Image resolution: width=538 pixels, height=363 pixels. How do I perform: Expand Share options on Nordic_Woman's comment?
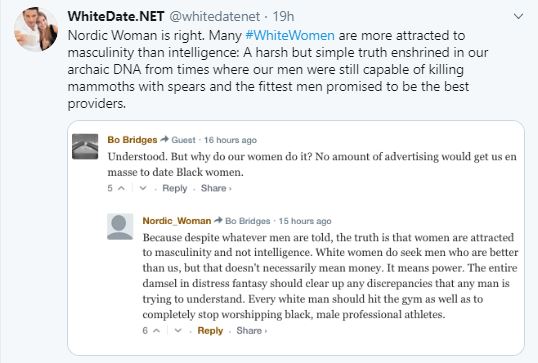(252, 330)
